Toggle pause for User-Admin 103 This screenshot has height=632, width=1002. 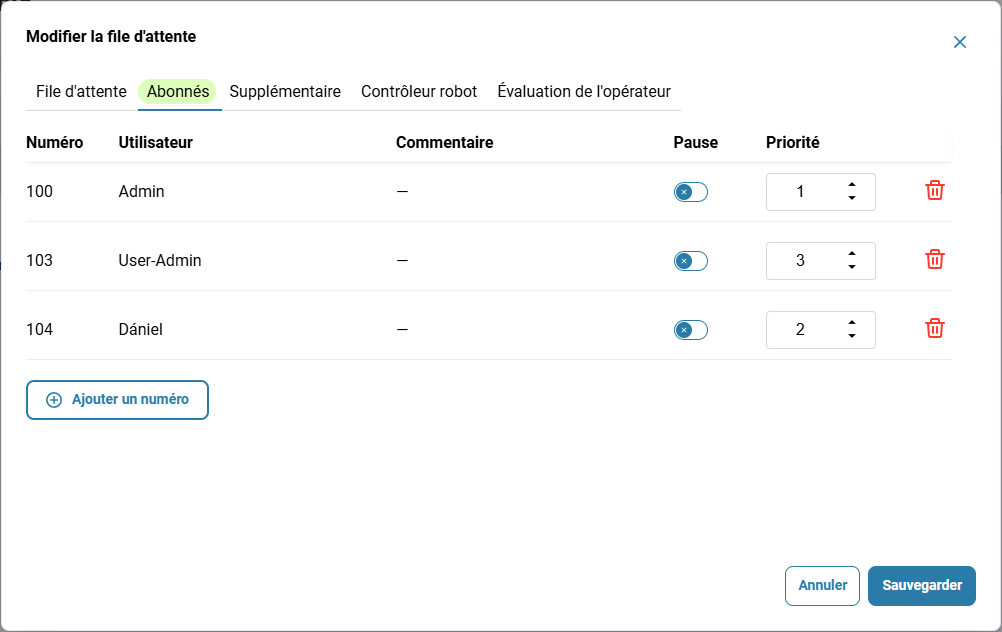690,261
